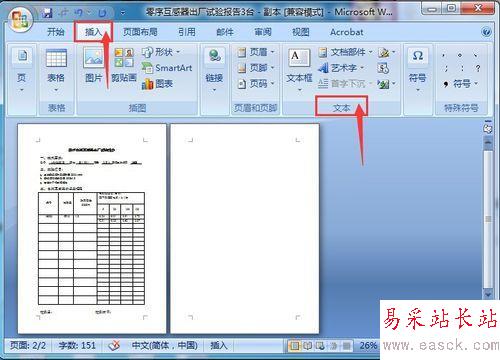Undo last action in quick access toolbar

(79, 13)
